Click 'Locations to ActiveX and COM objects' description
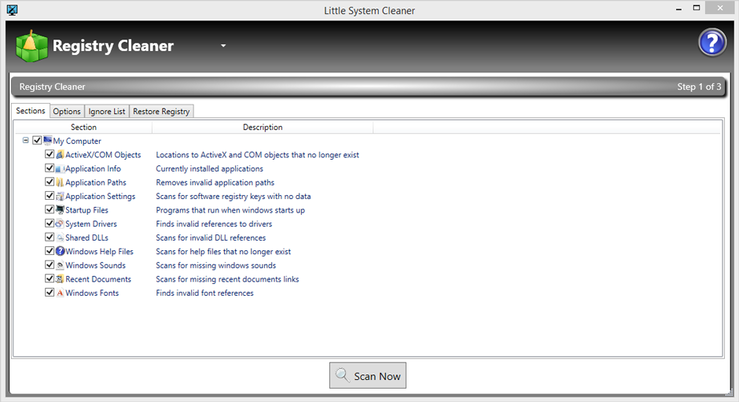 257,155
